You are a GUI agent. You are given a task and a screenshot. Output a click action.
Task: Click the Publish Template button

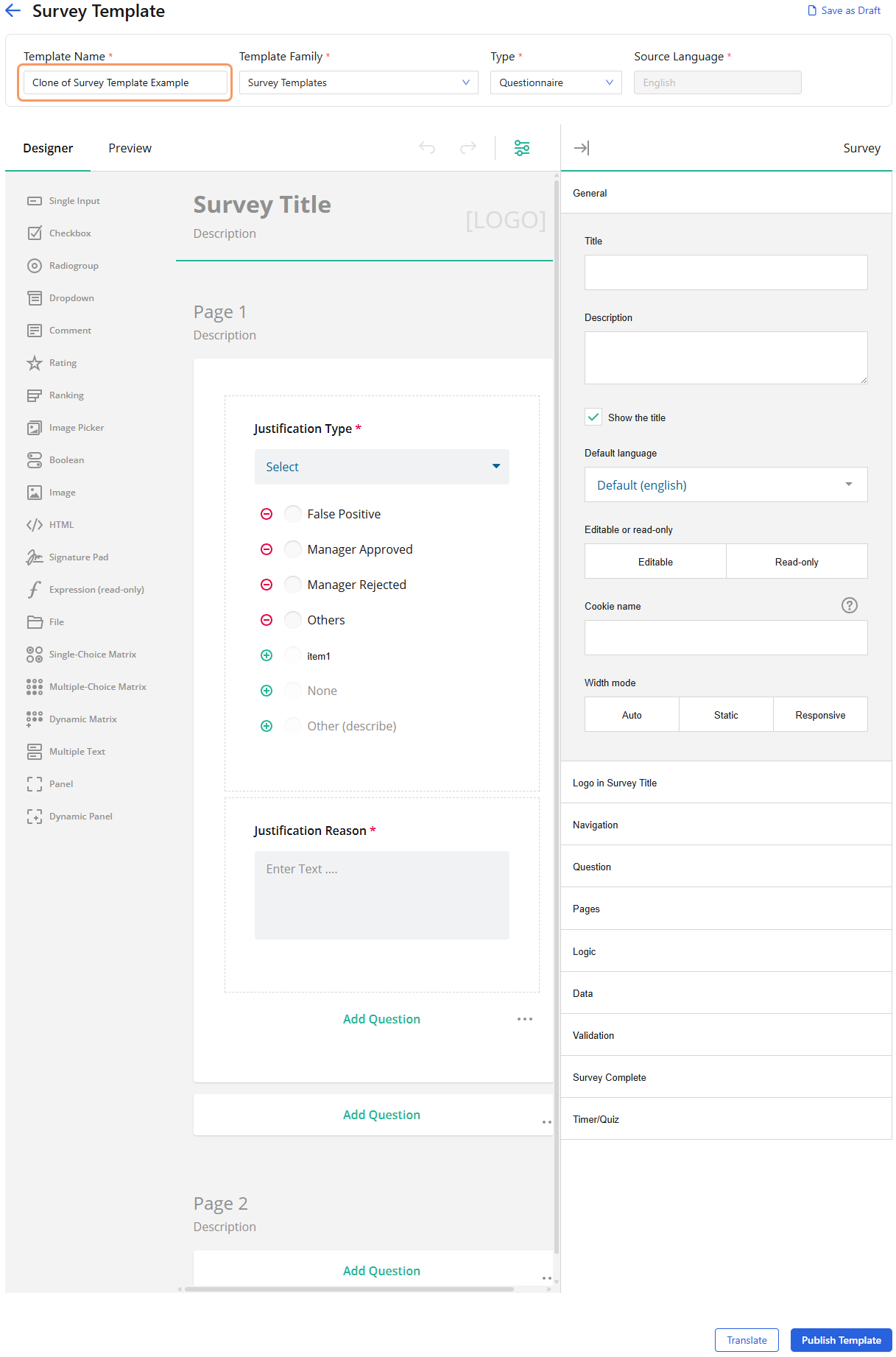pyautogui.click(x=841, y=1340)
